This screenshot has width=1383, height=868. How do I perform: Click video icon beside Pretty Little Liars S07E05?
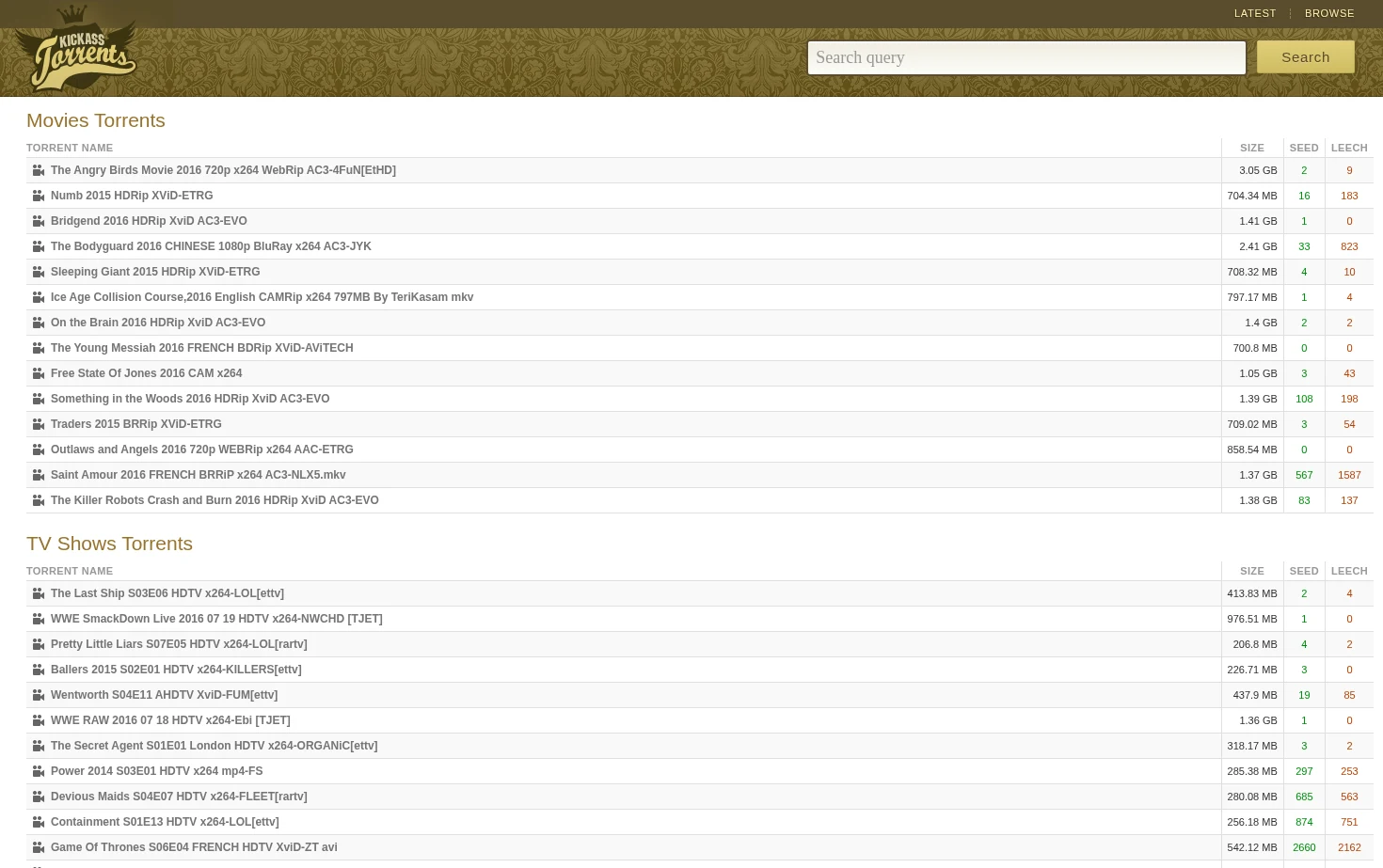tap(39, 644)
